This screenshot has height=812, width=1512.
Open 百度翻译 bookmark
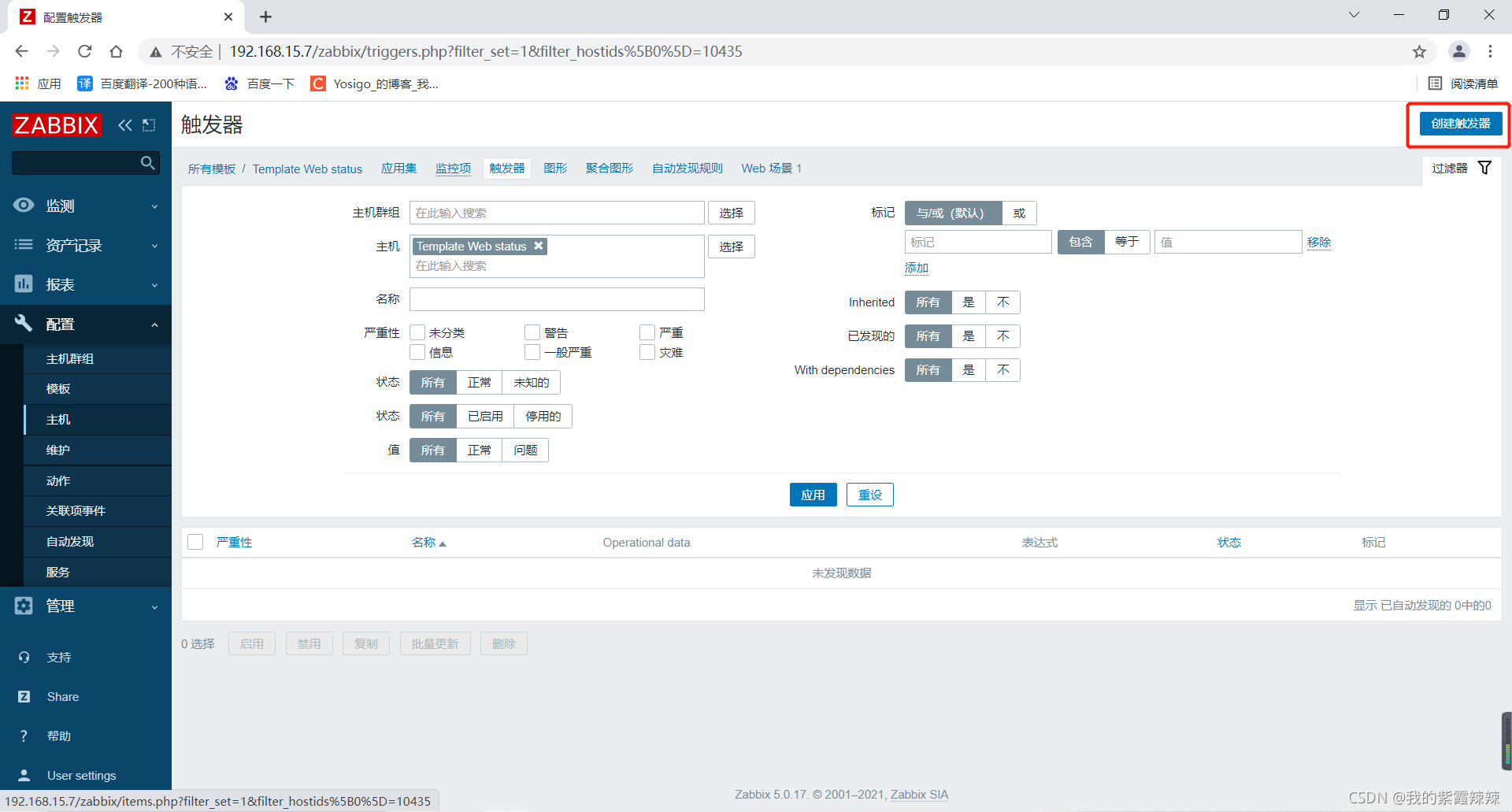click(x=143, y=83)
